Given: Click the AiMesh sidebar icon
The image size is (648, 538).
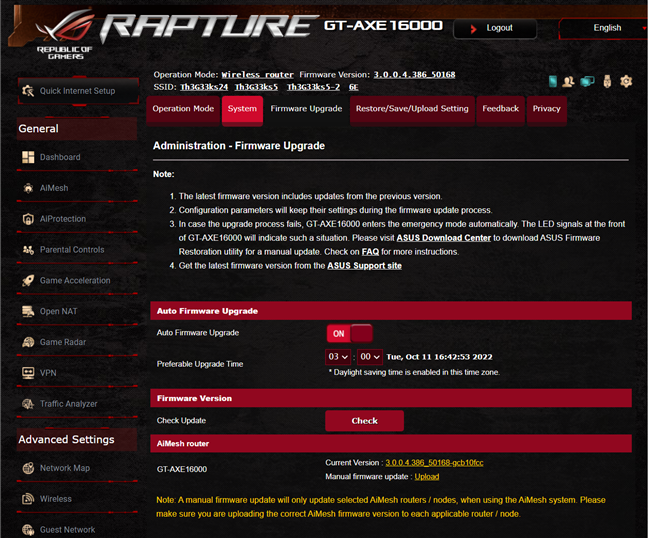Looking at the screenshot, I should pyautogui.click(x=28, y=188).
